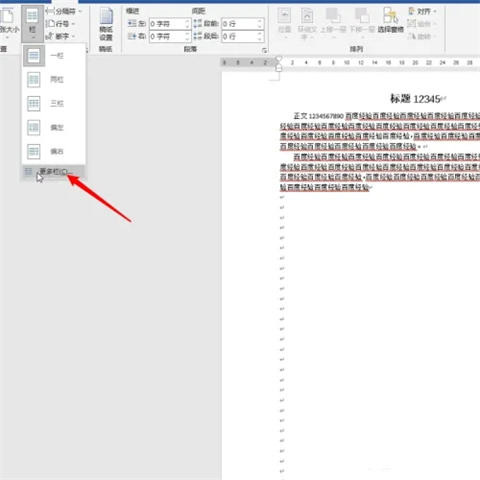480x480 pixels.
Task: Open the Group (组合) dropdown
Action: pos(422,24)
